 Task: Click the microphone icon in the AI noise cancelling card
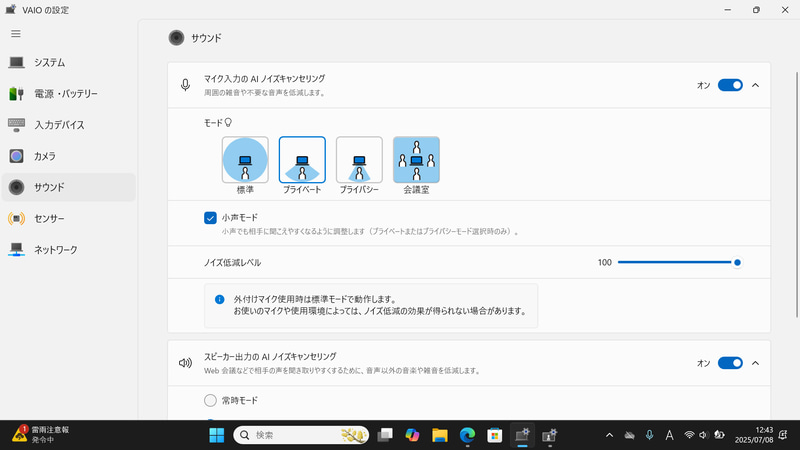(x=185, y=85)
